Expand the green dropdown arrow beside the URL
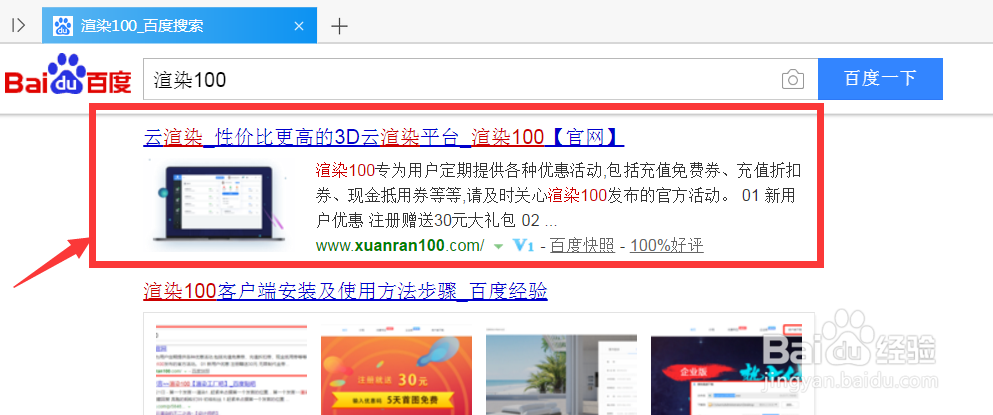 point(499,246)
